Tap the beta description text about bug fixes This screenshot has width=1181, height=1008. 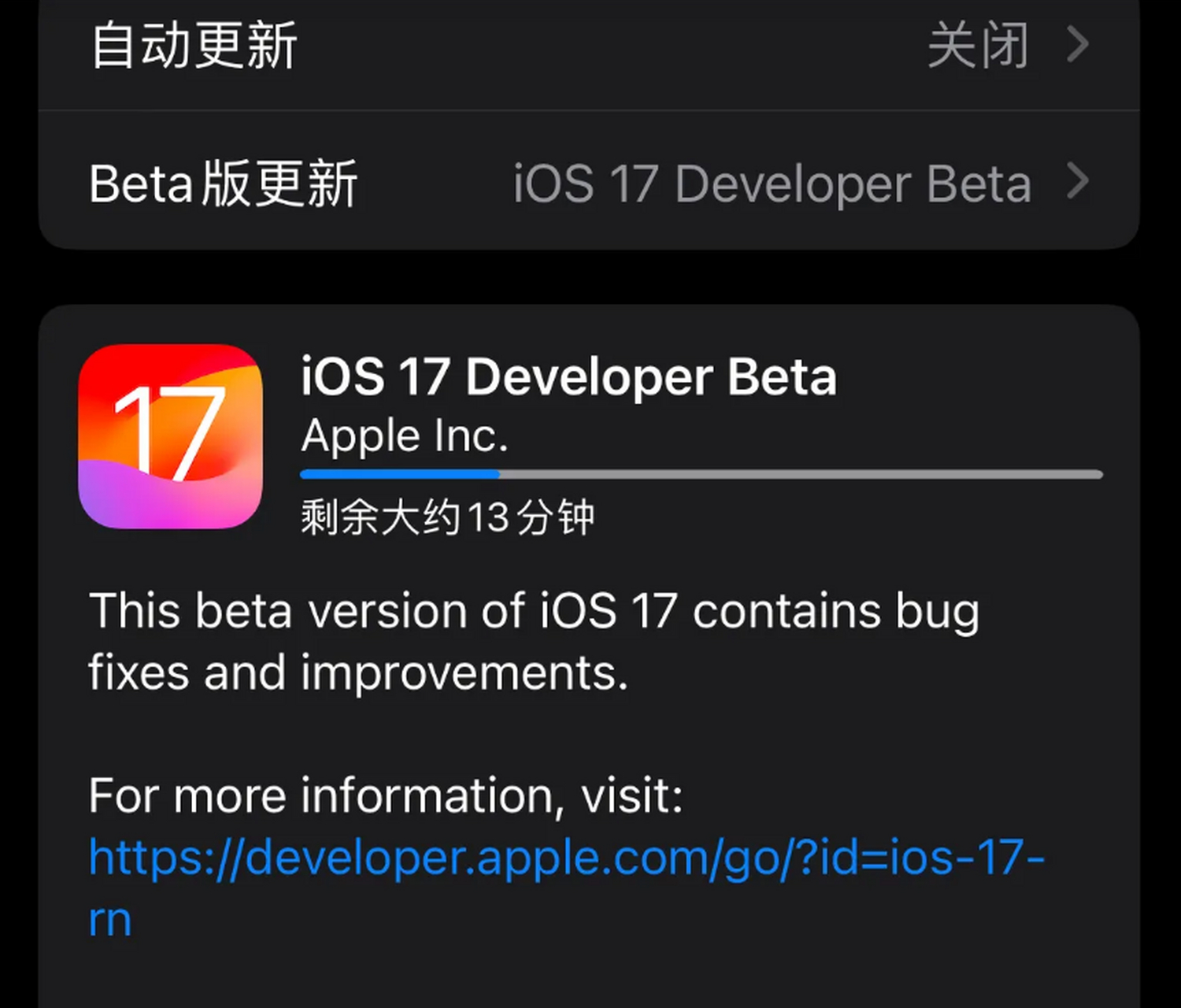pos(534,640)
